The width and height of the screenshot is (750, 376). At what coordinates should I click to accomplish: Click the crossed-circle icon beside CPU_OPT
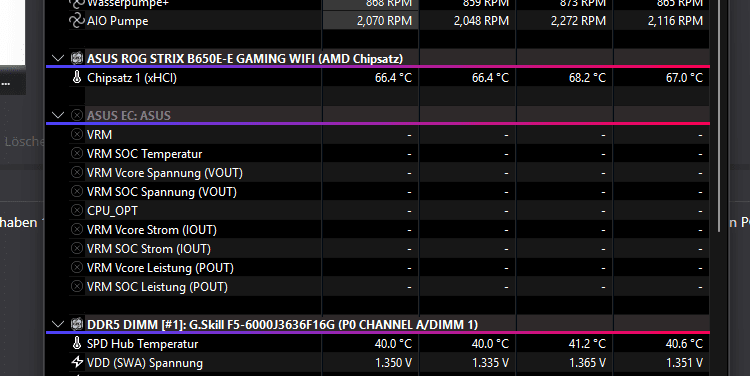click(77, 210)
